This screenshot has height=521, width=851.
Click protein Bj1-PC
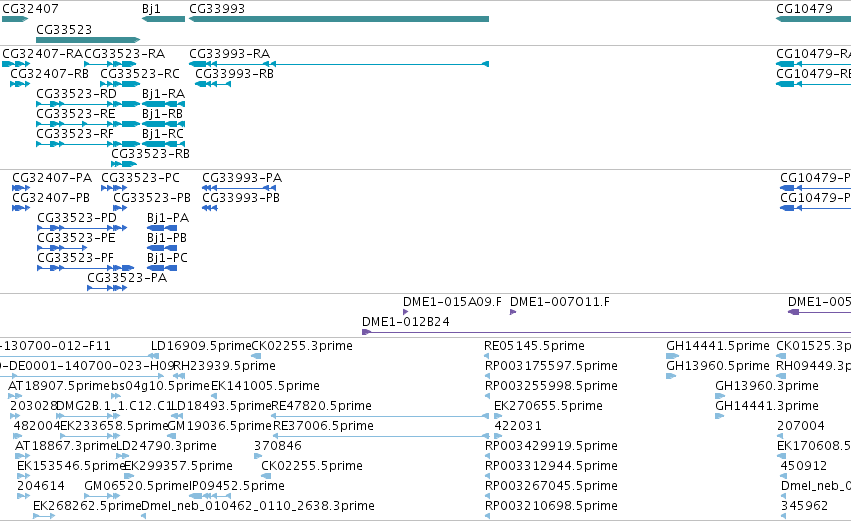point(162,269)
